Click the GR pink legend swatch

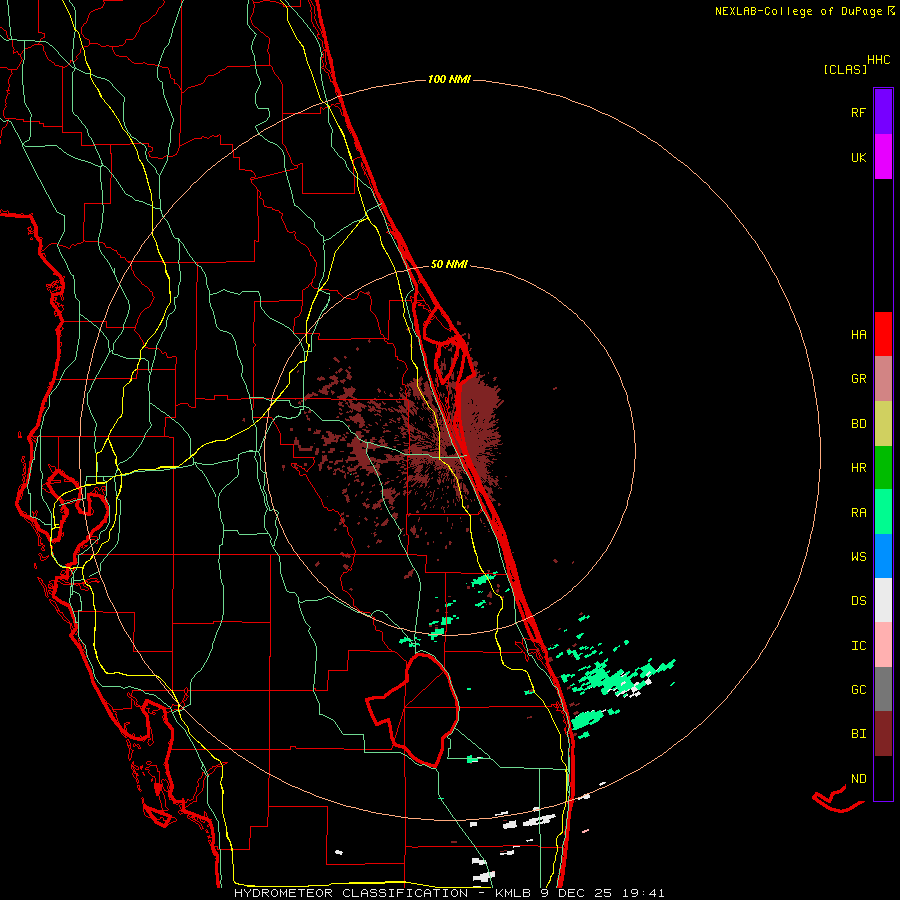pyautogui.click(x=883, y=378)
